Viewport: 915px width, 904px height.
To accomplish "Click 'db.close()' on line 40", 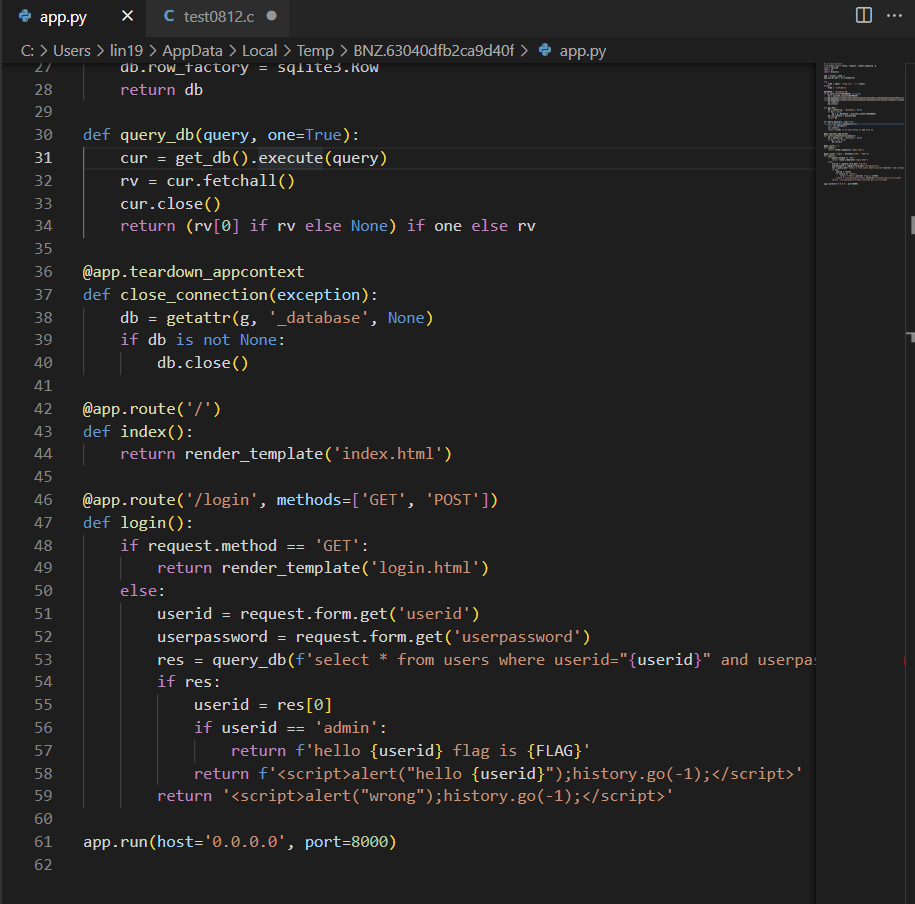I will [x=202, y=363].
